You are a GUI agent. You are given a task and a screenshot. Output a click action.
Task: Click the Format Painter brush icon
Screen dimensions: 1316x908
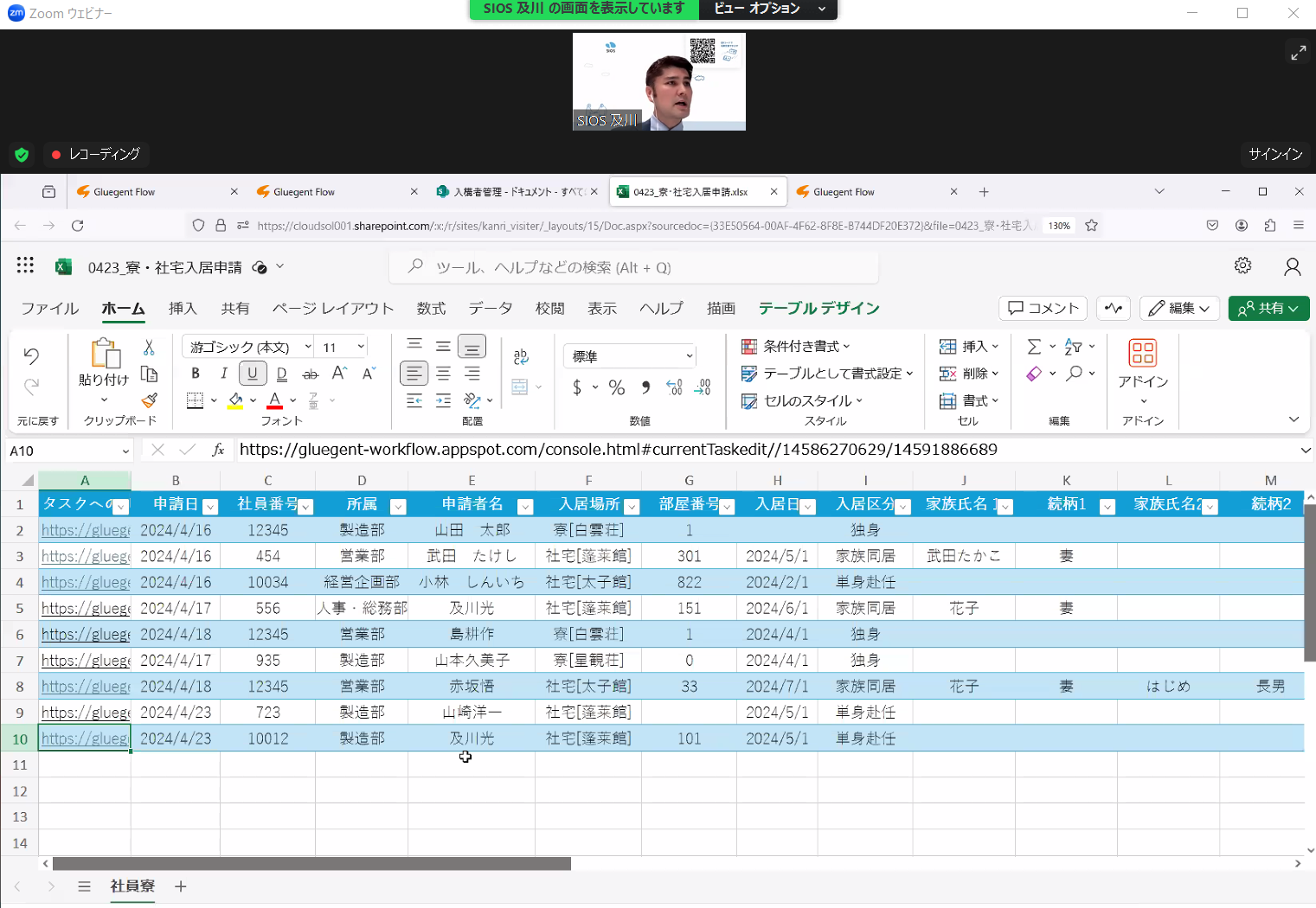(x=149, y=400)
